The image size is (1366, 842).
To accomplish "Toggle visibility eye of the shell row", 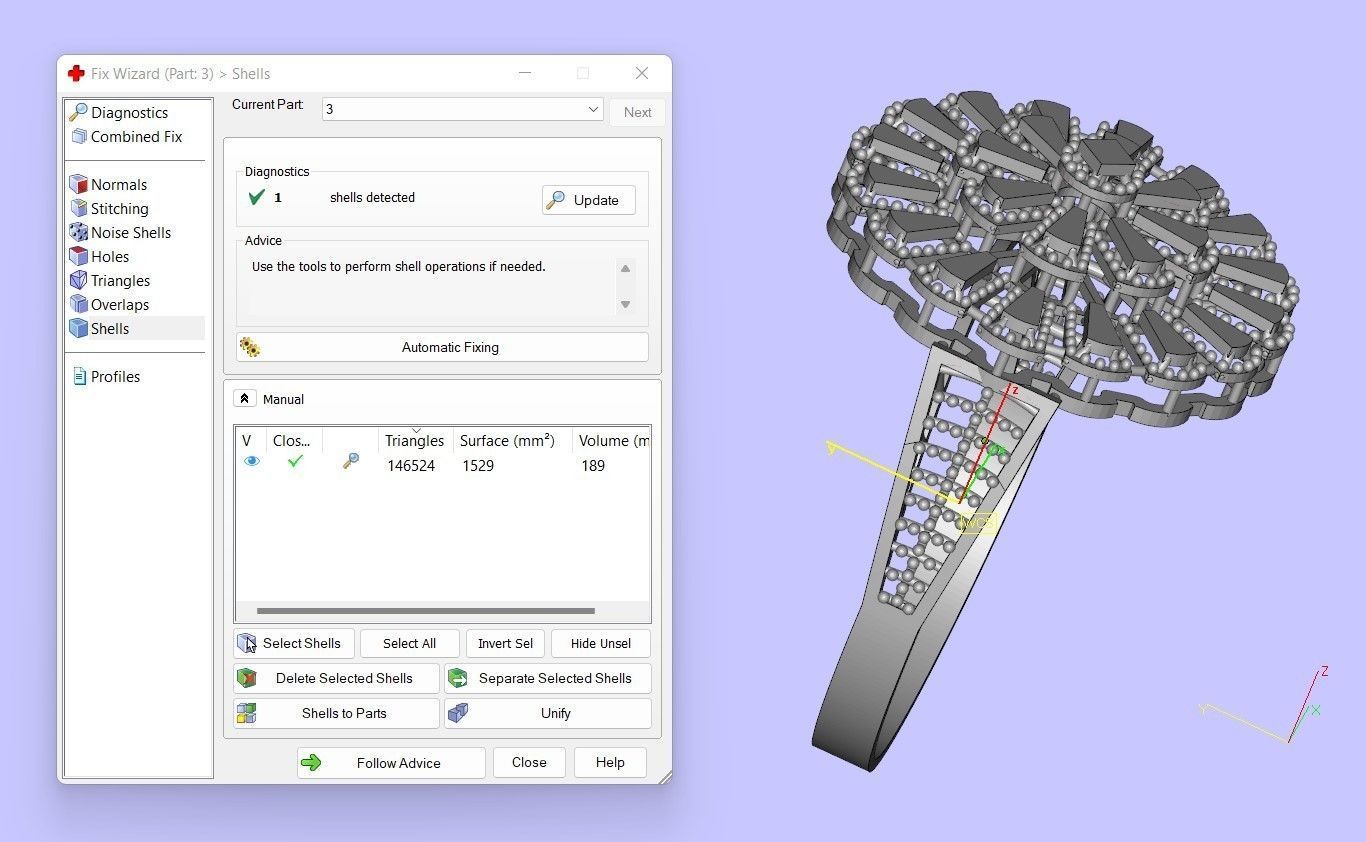I will pyautogui.click(x=251, y=461).
